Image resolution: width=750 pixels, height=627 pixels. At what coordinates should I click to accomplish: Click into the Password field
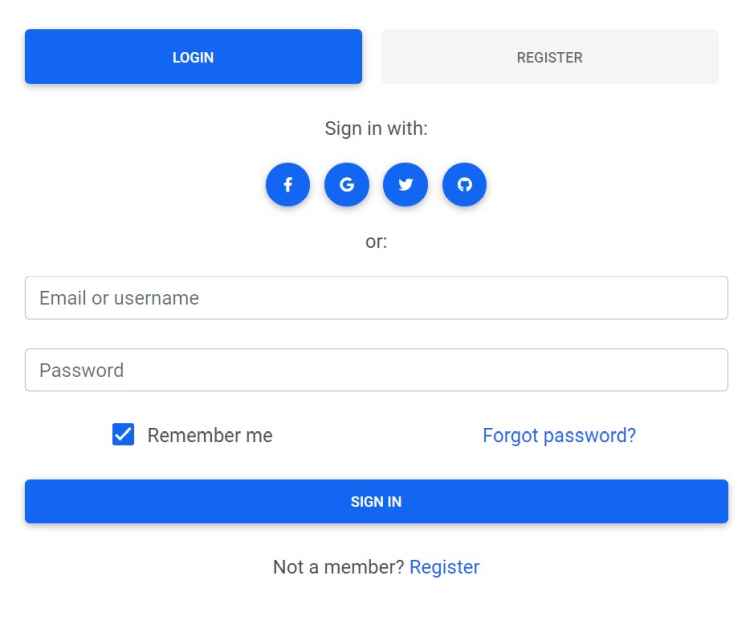(x=376, y=370)
